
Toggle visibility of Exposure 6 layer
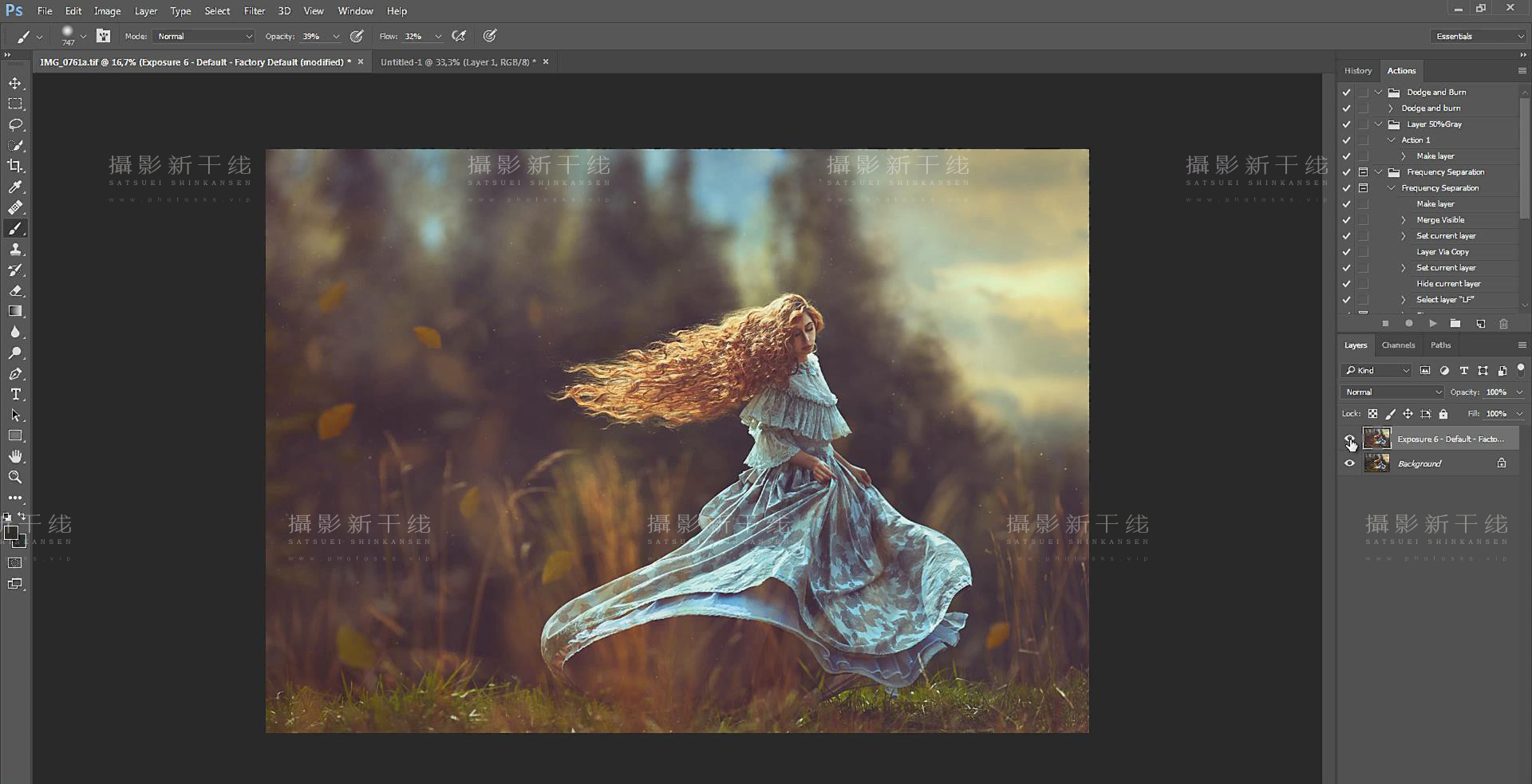tap(1349, 439)
